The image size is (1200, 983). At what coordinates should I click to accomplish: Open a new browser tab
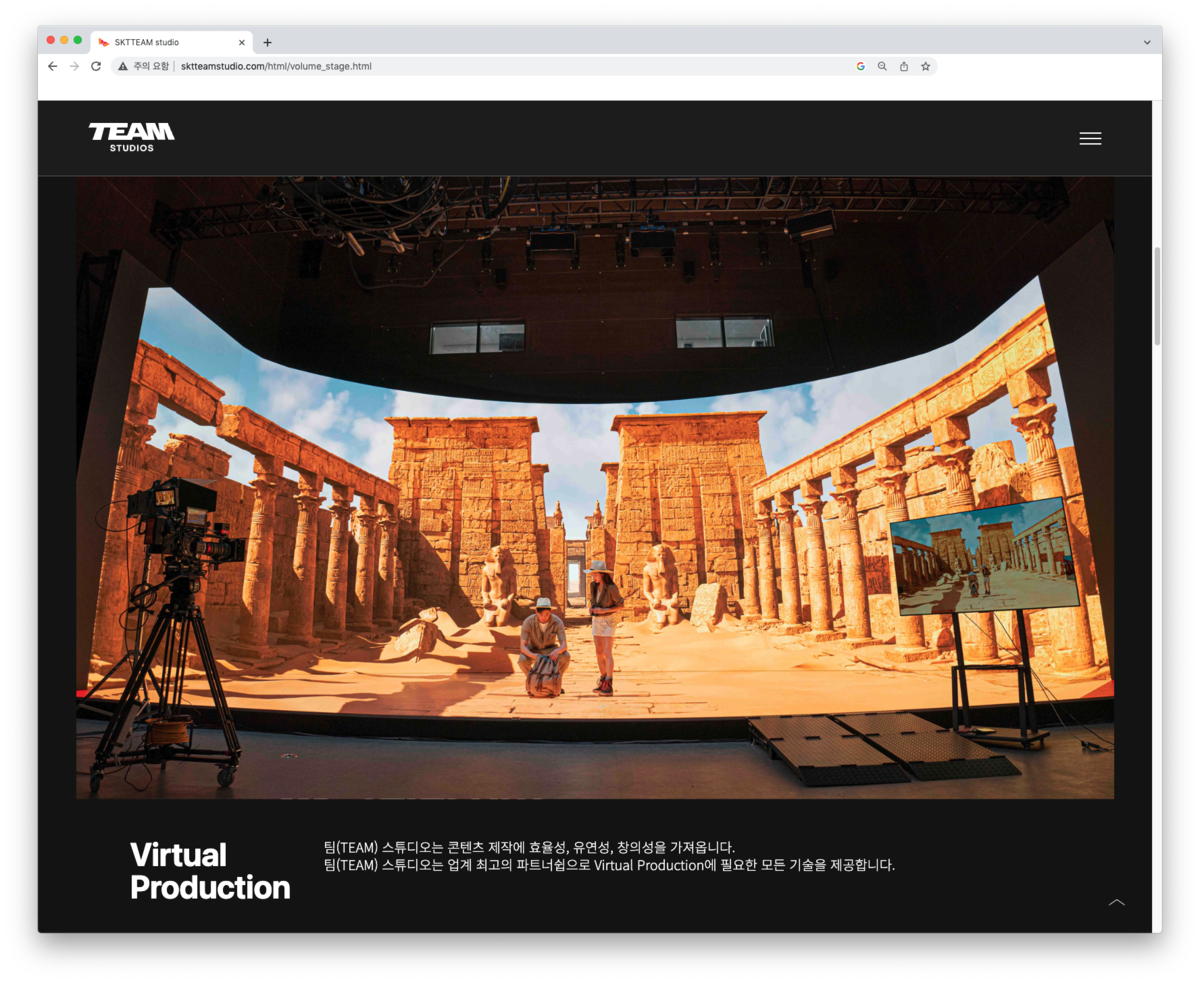(267, 42)
